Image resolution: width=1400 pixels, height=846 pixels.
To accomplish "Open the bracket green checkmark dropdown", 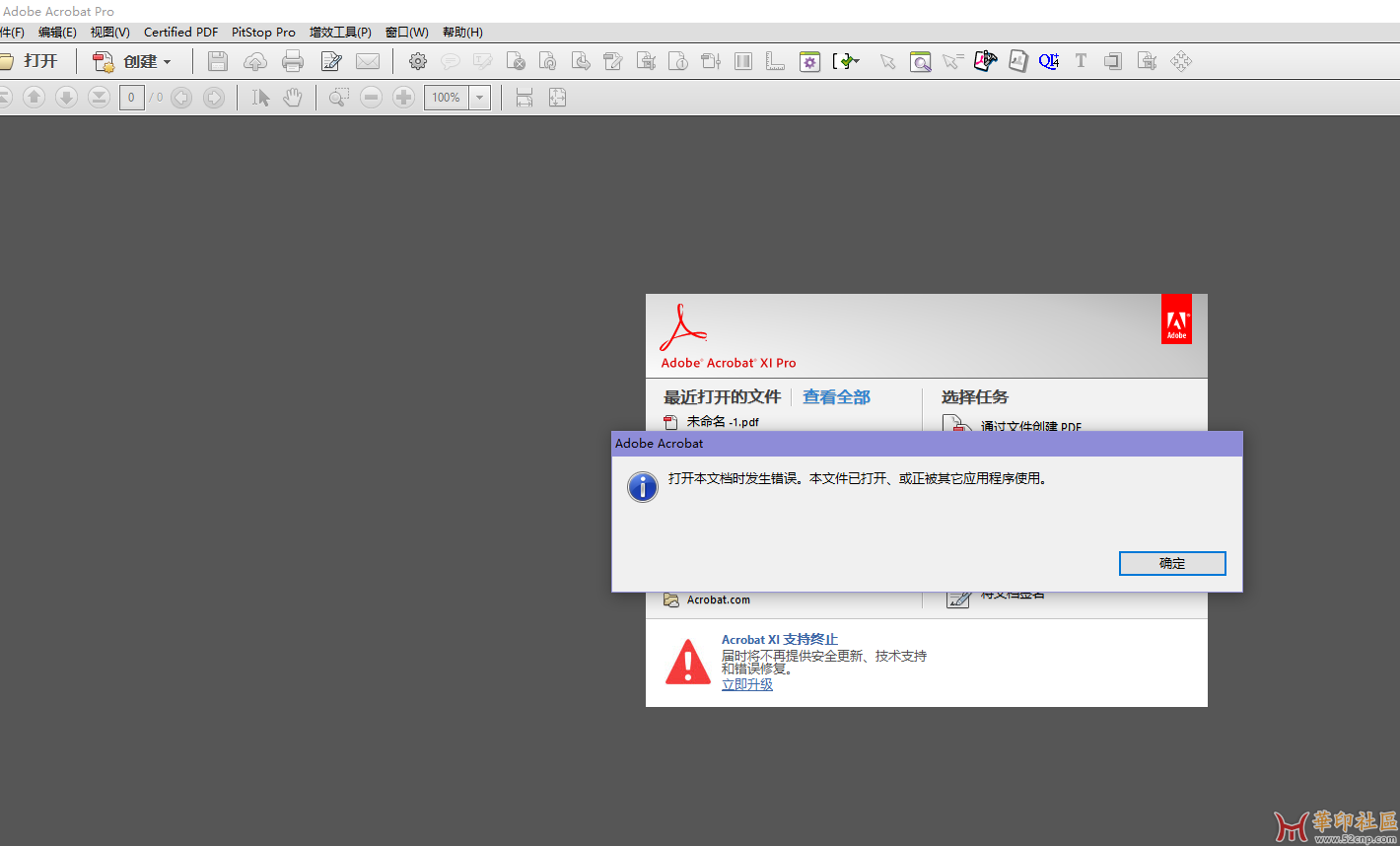I will coord(846,61).
